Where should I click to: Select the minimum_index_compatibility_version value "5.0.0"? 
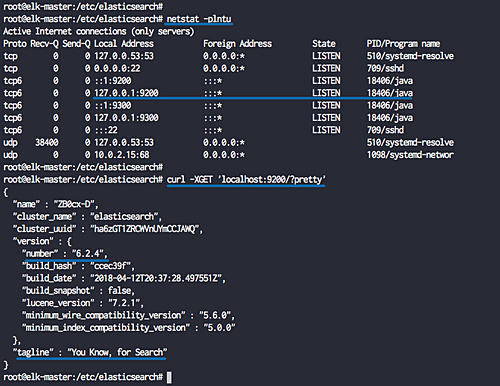(x=219, y=327)
